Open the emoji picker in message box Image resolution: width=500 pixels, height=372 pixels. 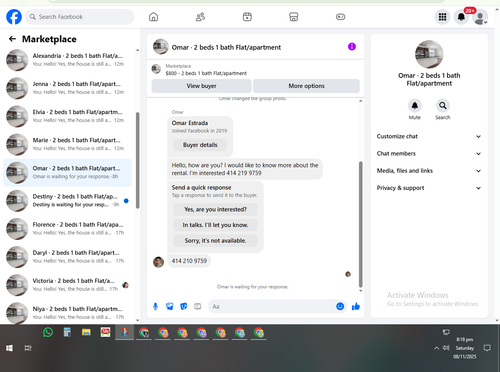pos(340,306)
